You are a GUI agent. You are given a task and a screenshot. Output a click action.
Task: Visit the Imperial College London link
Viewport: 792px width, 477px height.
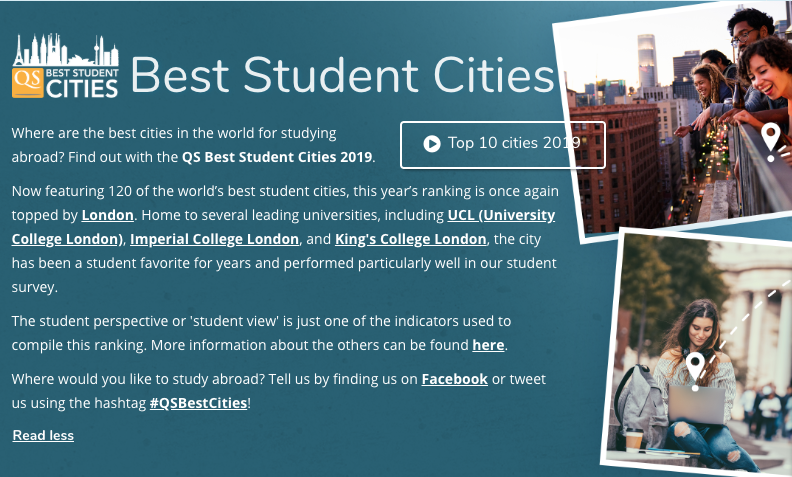pyautogui.click(x=215, y=239)
